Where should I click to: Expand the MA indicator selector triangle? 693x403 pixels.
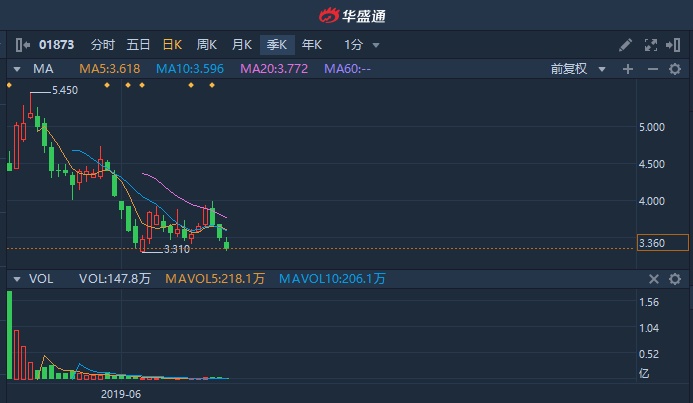pos(17,69)
